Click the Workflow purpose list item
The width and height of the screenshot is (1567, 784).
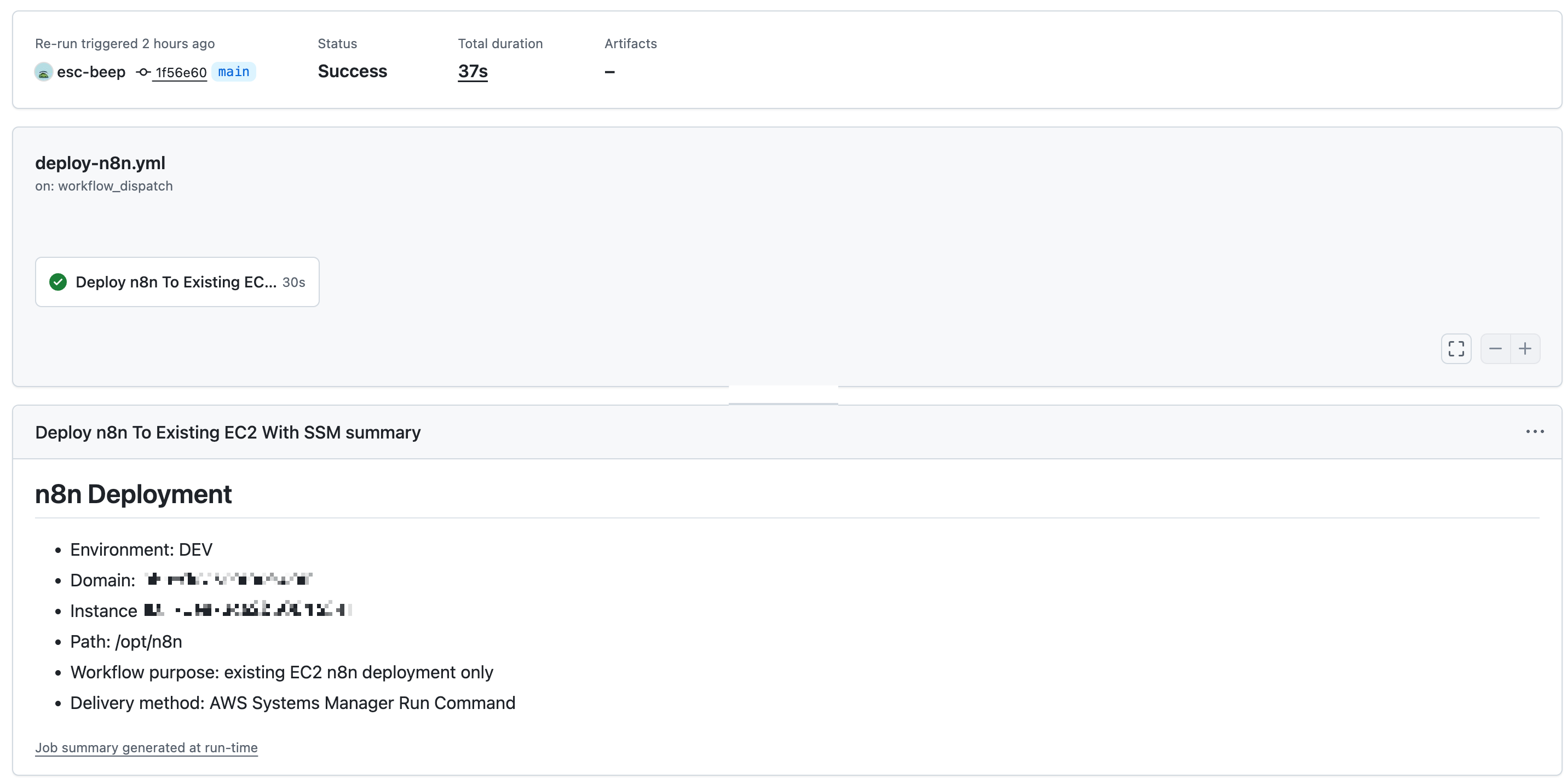pyautogui.click(x=281, y=672)
